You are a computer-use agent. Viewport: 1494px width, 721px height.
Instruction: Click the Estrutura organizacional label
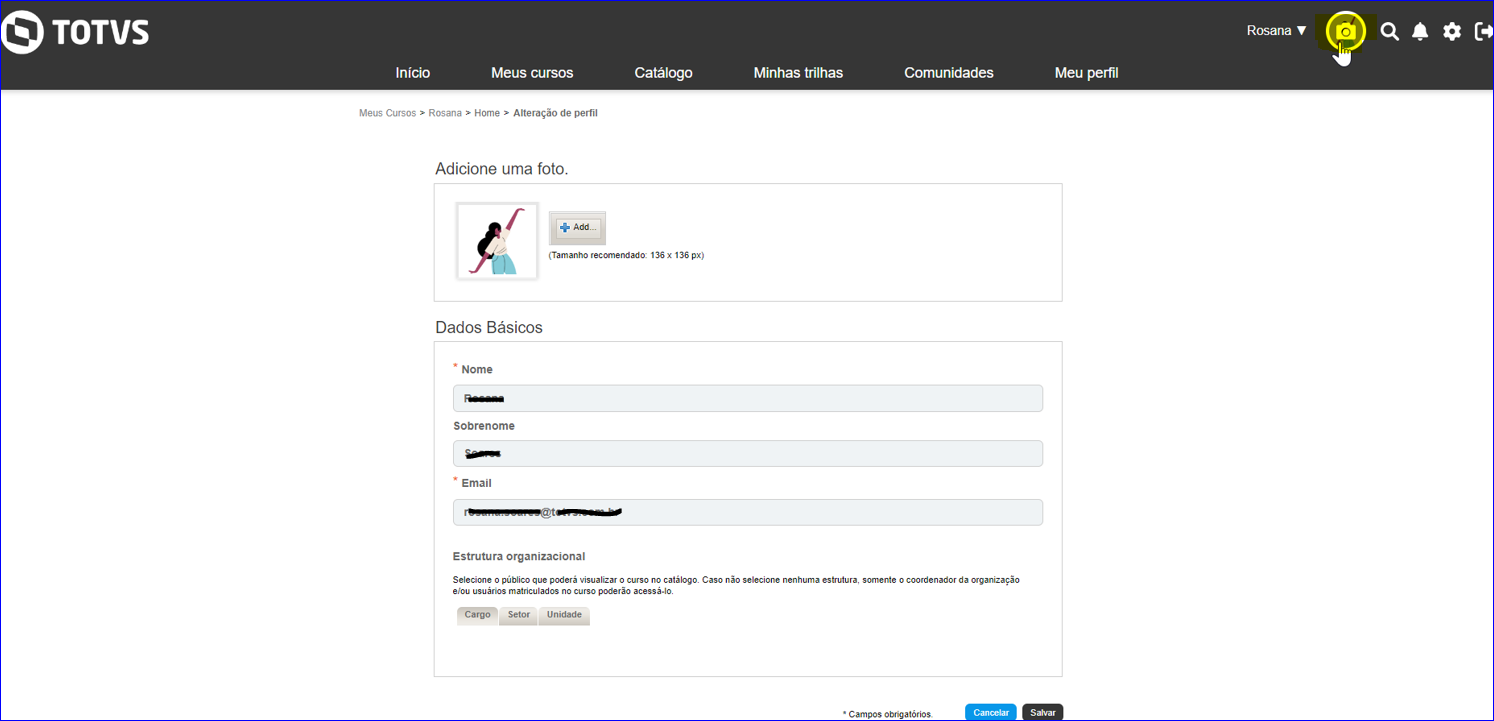tap(519, 556)
